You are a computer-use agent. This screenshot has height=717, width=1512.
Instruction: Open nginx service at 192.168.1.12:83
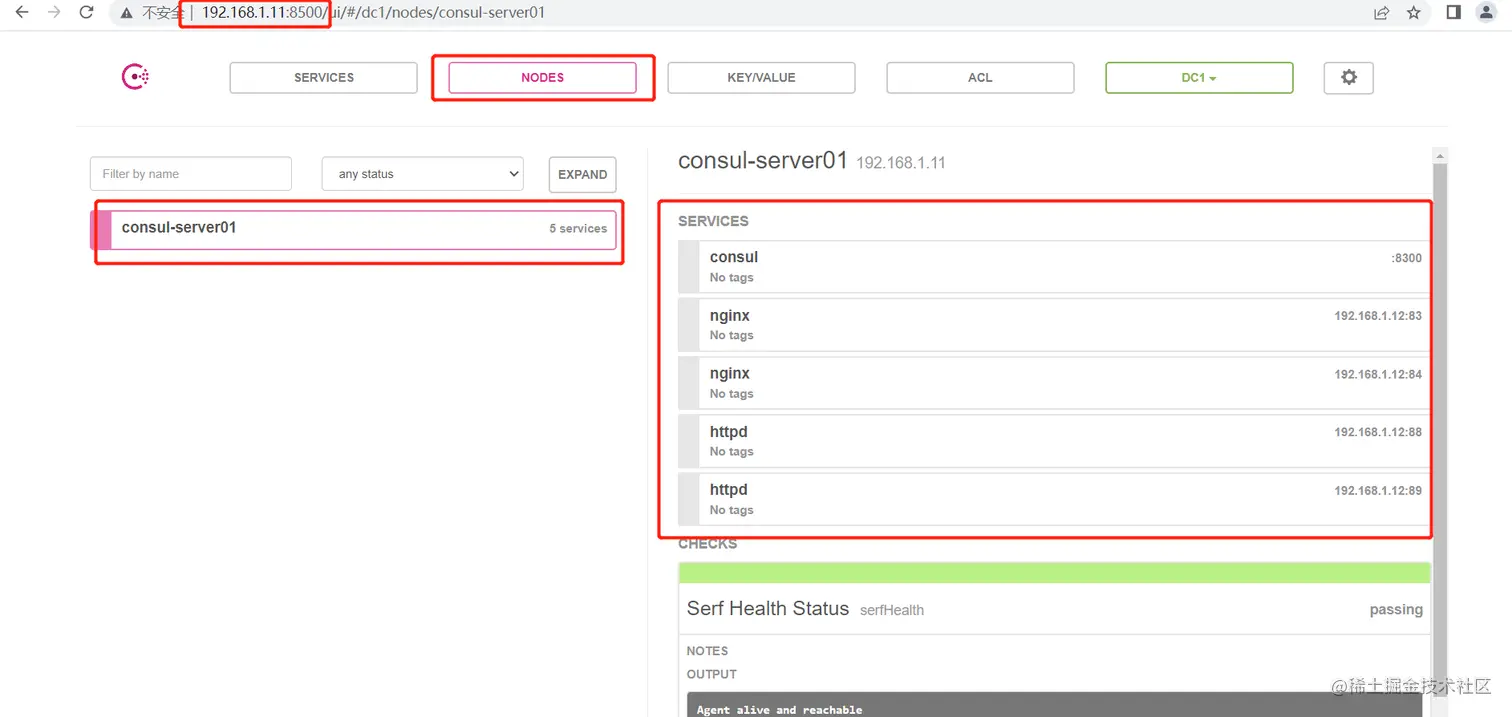pos(1054,325)
